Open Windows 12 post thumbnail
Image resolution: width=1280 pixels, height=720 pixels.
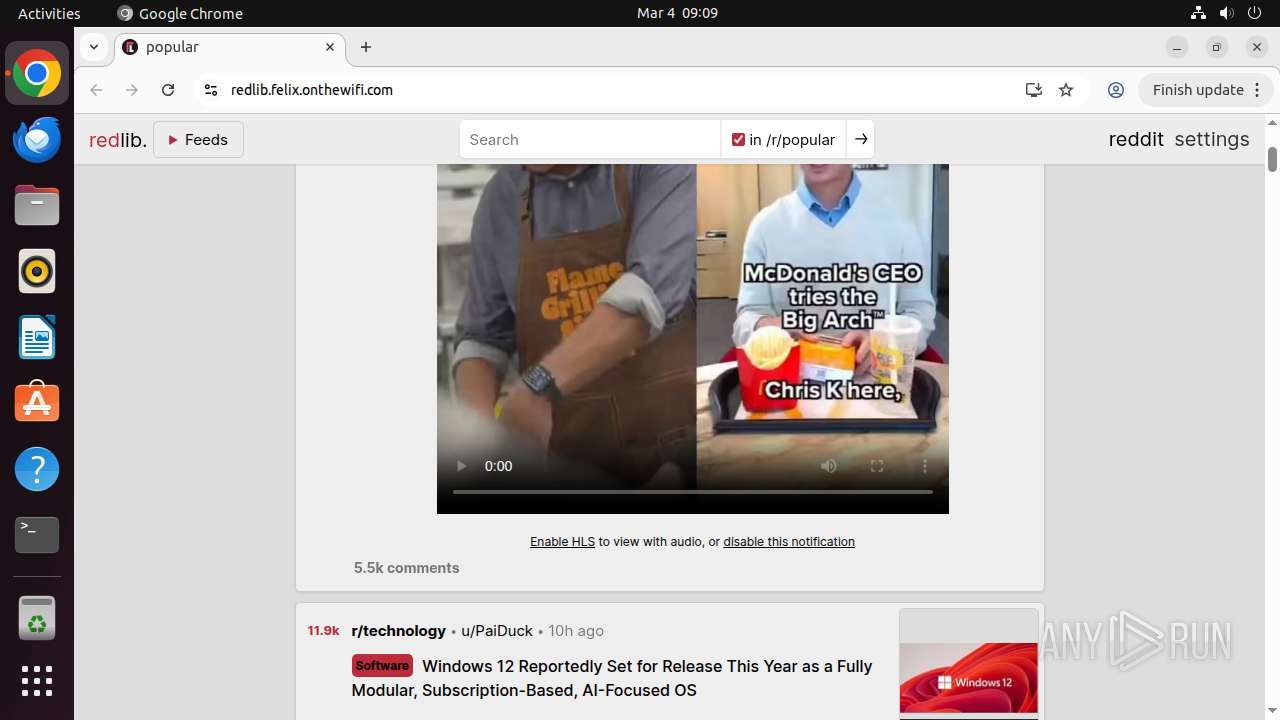tap(969, 664)
